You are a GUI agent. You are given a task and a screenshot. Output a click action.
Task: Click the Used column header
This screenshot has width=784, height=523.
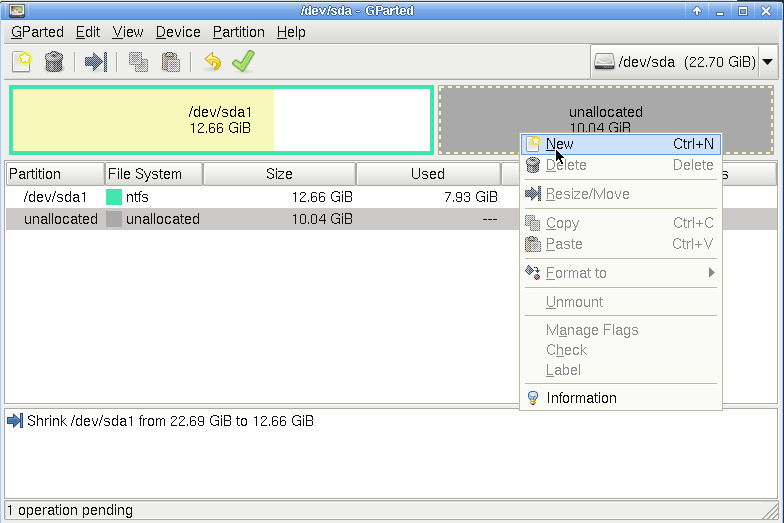[428, 174]
